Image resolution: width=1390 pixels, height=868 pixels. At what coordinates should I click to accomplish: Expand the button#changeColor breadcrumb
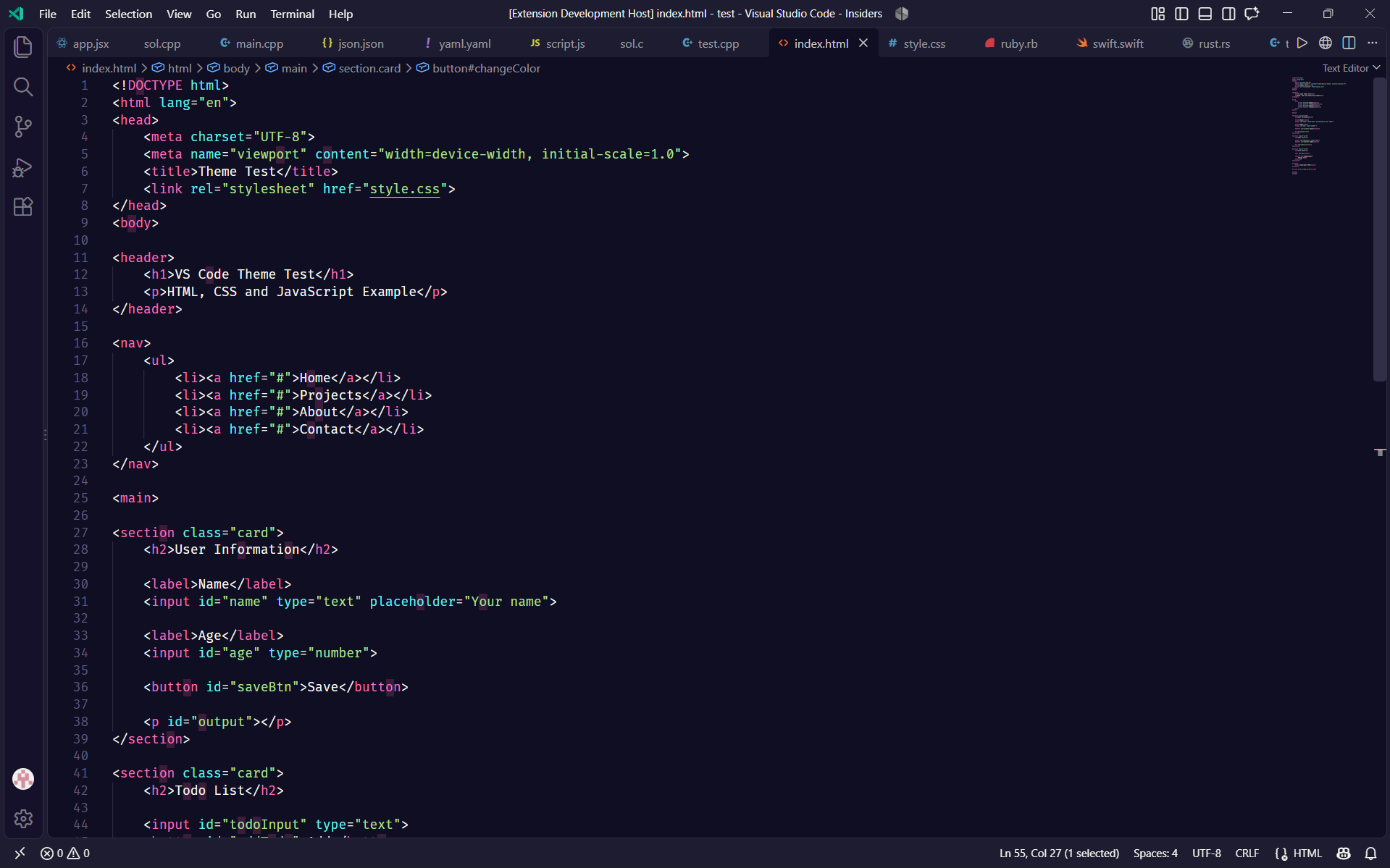478,68
